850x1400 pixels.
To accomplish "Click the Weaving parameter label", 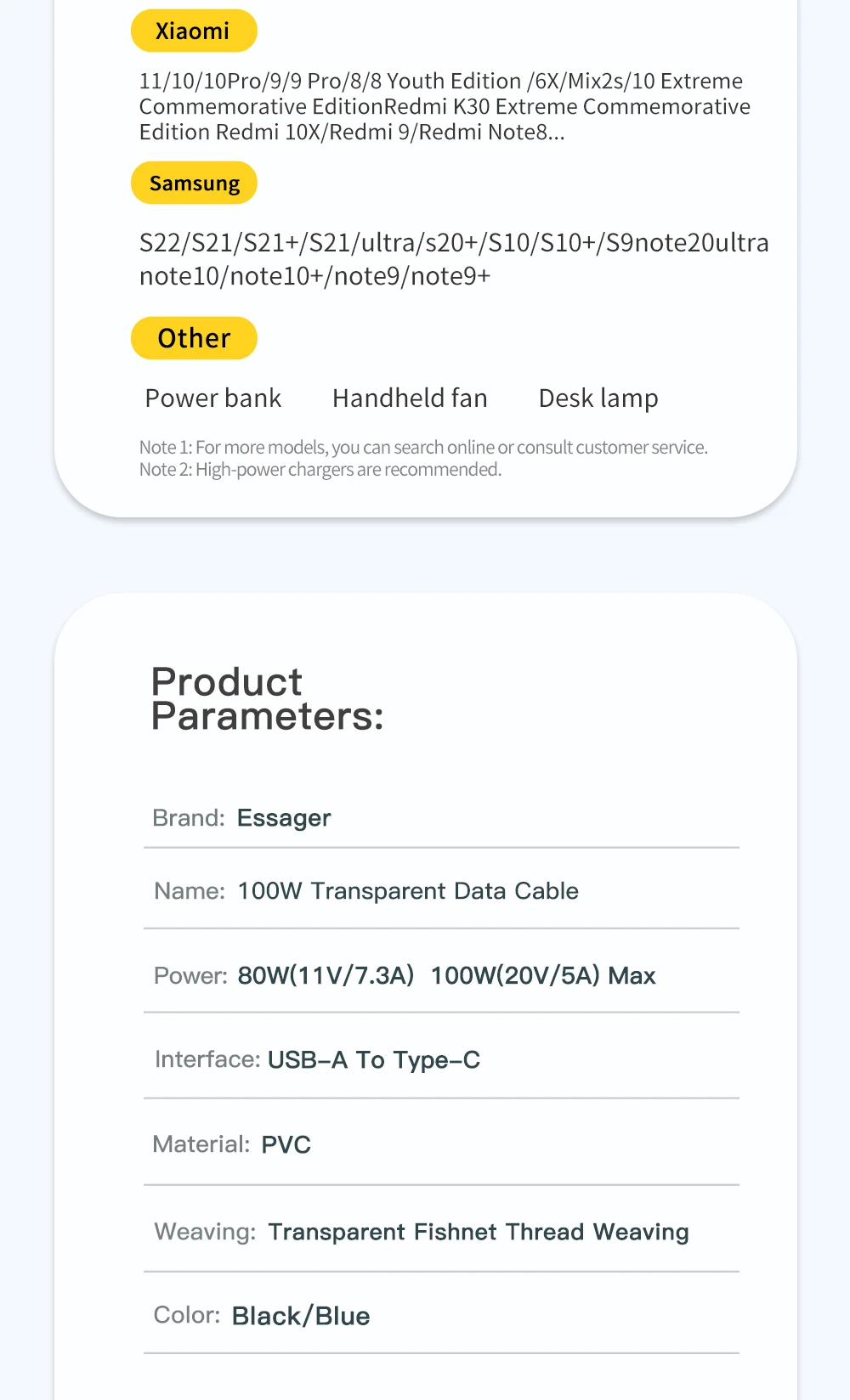I will coord(205,1232).
